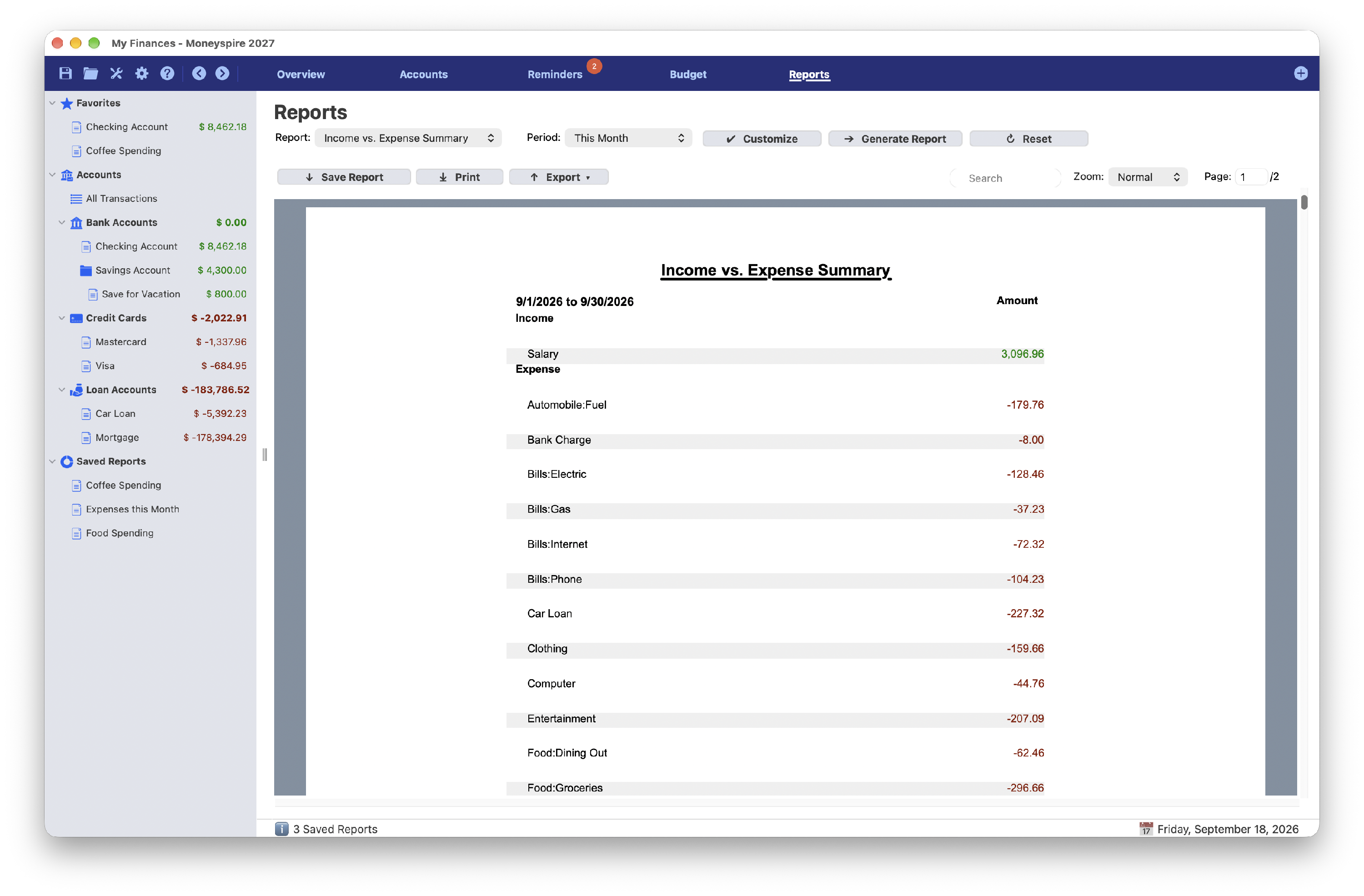
Task: Select All Transactions in sidebar
Action: (121, 199)
